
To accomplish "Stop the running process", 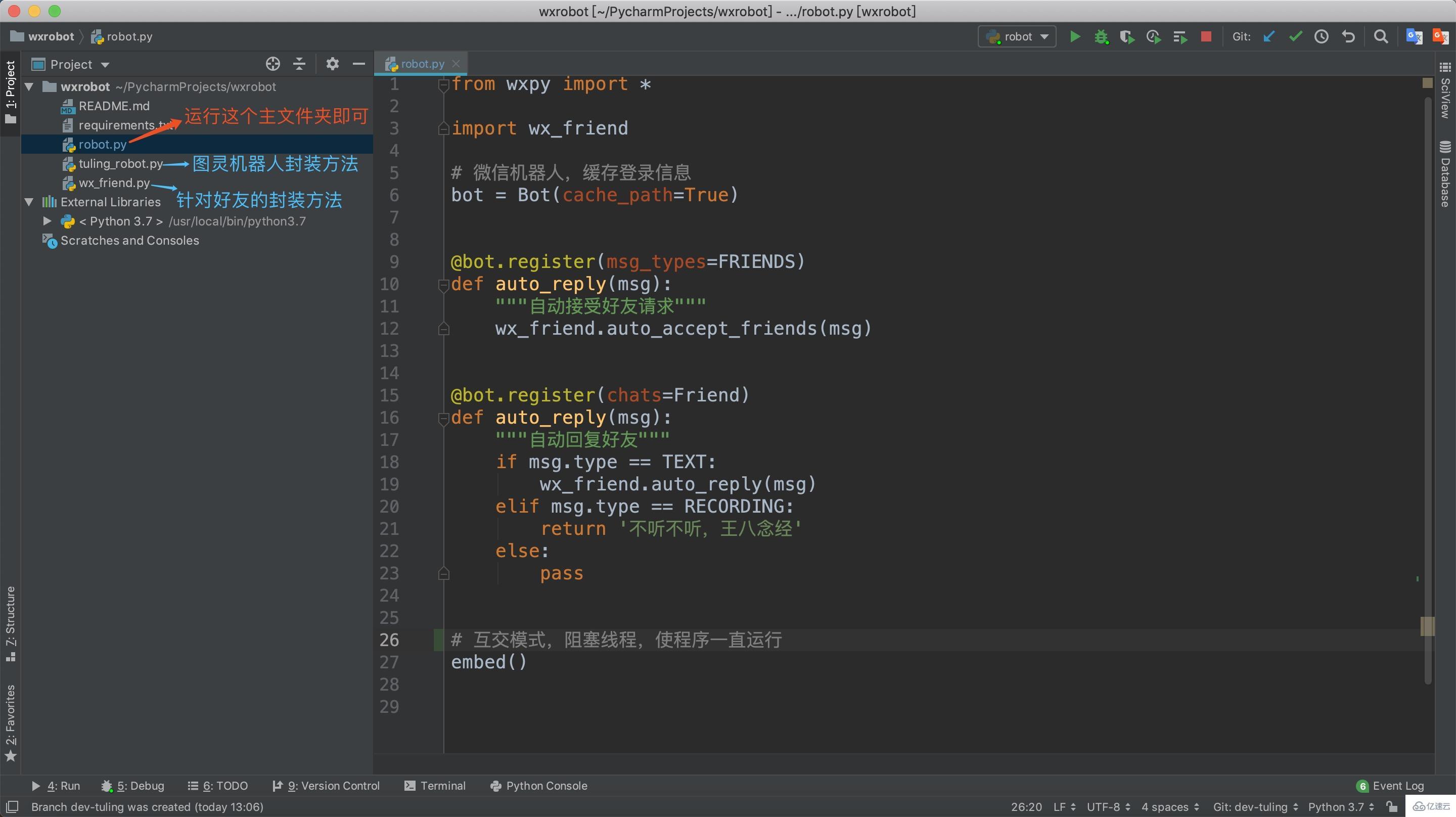I will 1206,37.
